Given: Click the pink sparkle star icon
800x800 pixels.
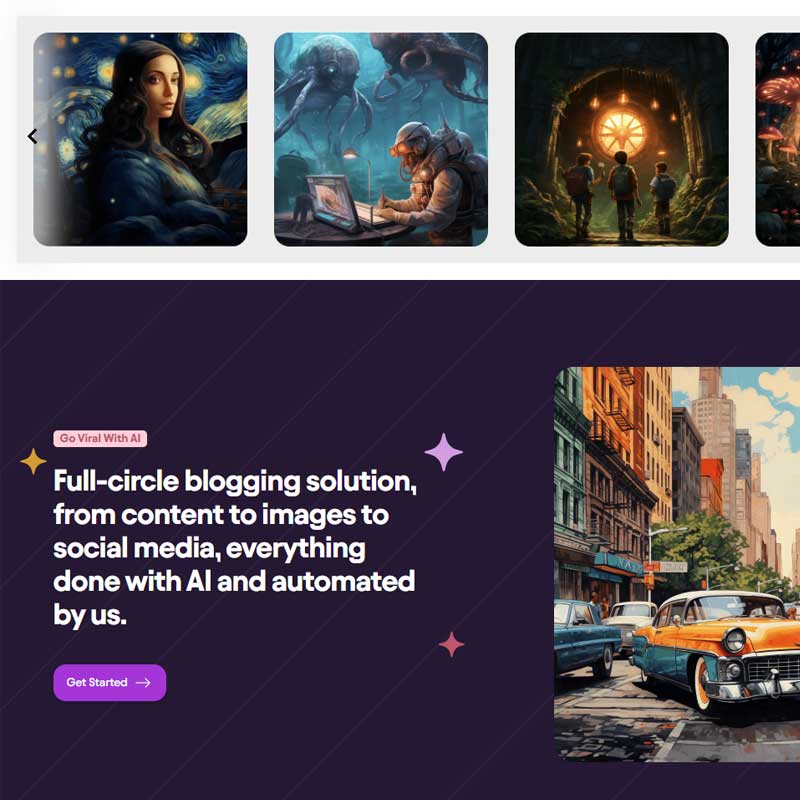Looking at the screenshot, I should pos(452,644).
